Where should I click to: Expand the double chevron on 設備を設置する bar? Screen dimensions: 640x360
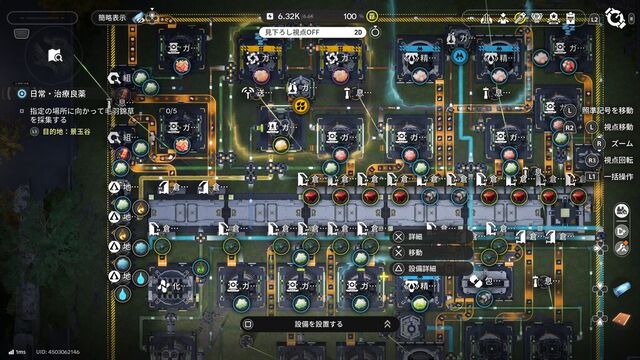click(x=387, y=324)
